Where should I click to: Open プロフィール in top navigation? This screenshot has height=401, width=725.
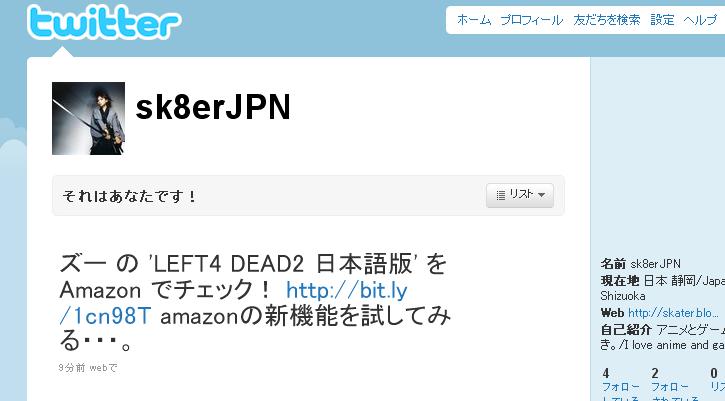(x=532, y=20)
